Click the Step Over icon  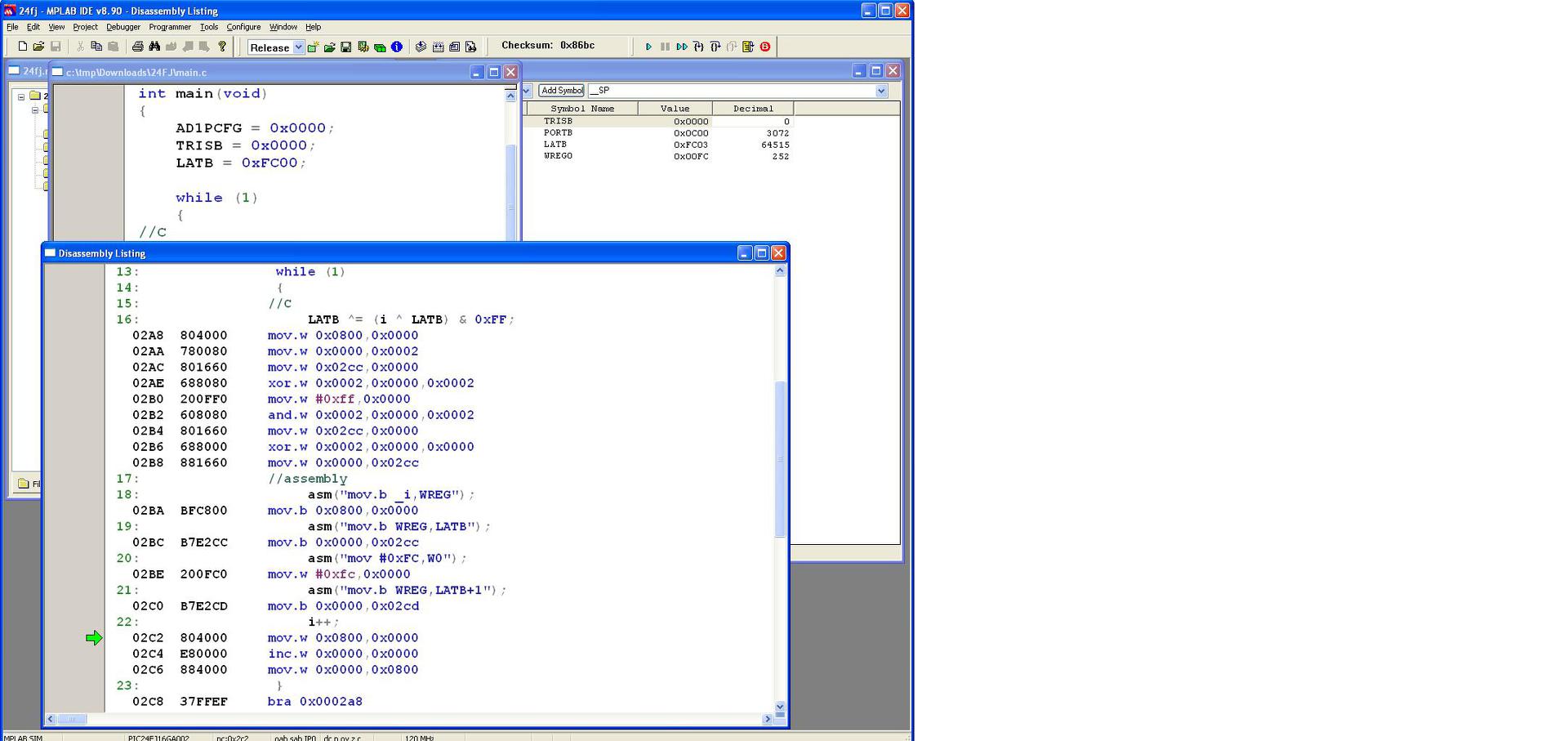(x=715, y=47)
